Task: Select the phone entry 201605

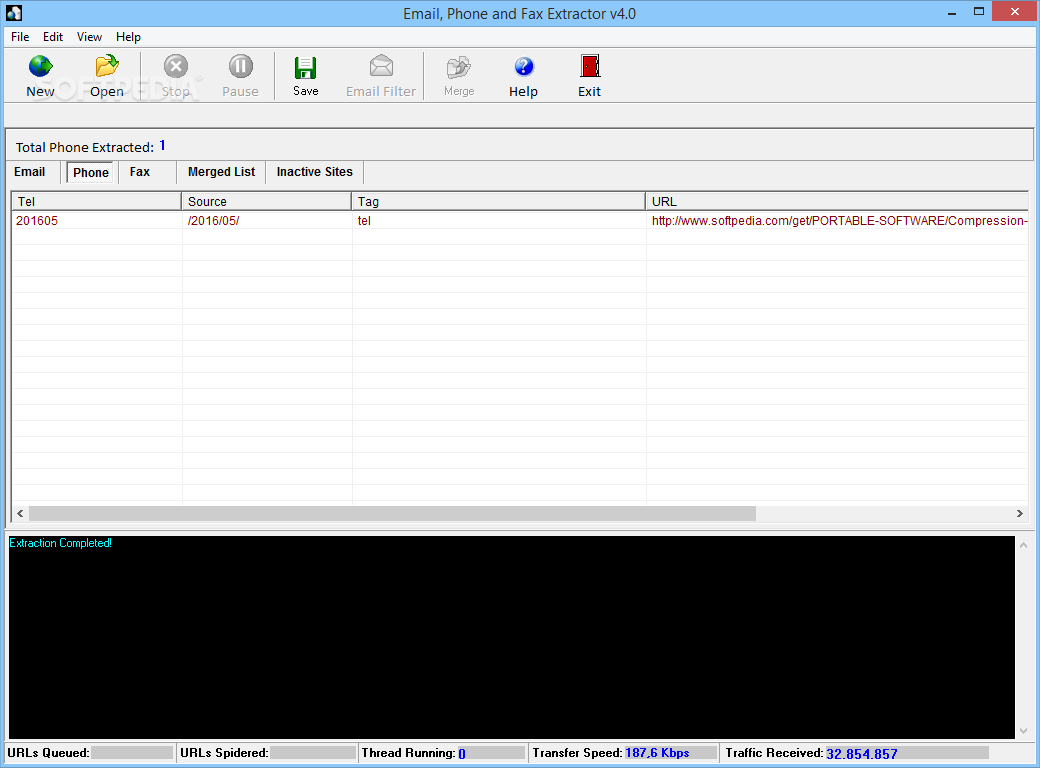Action: [x=37, y=221]
